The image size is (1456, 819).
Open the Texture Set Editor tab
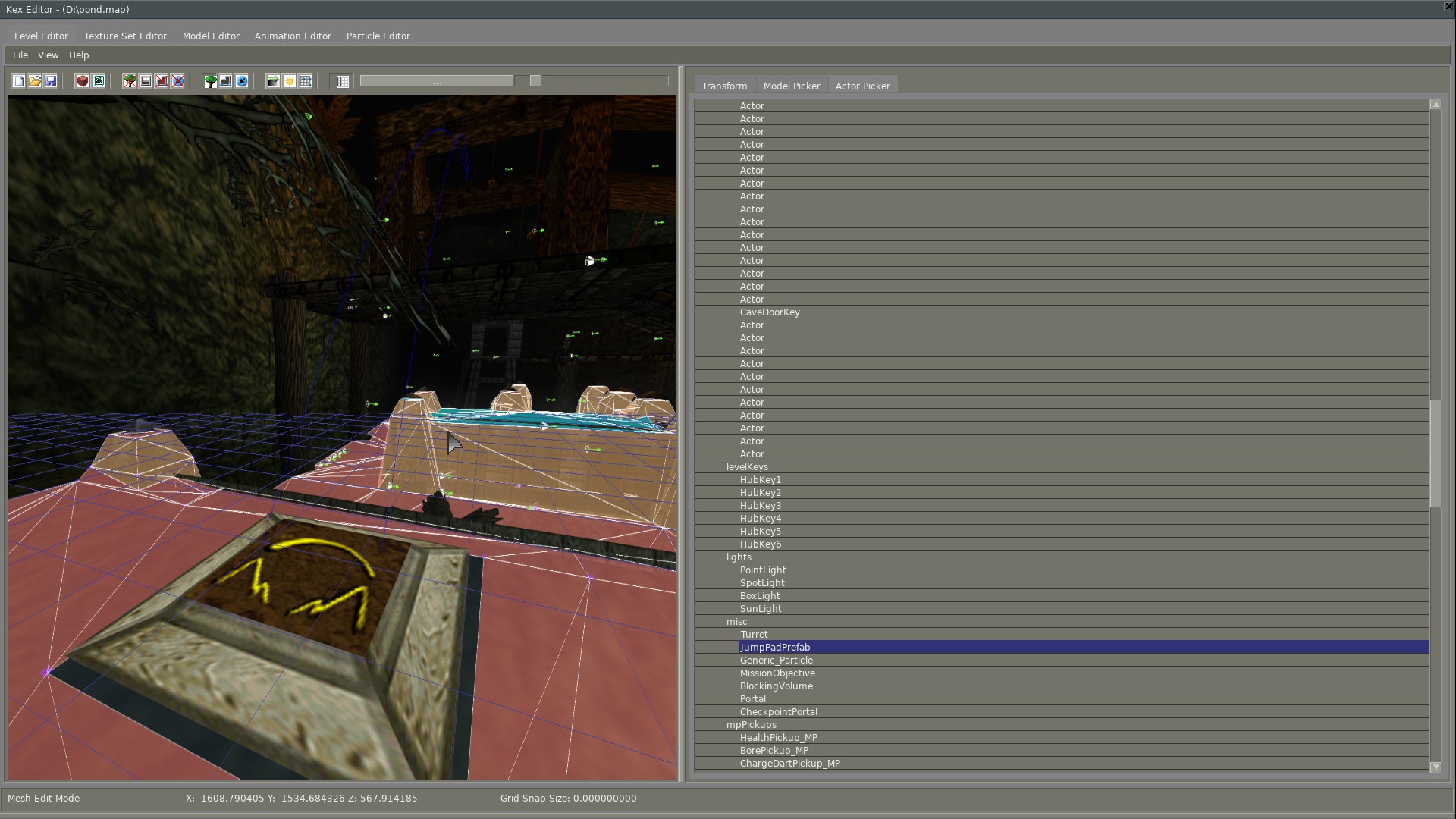click(125, 36)
